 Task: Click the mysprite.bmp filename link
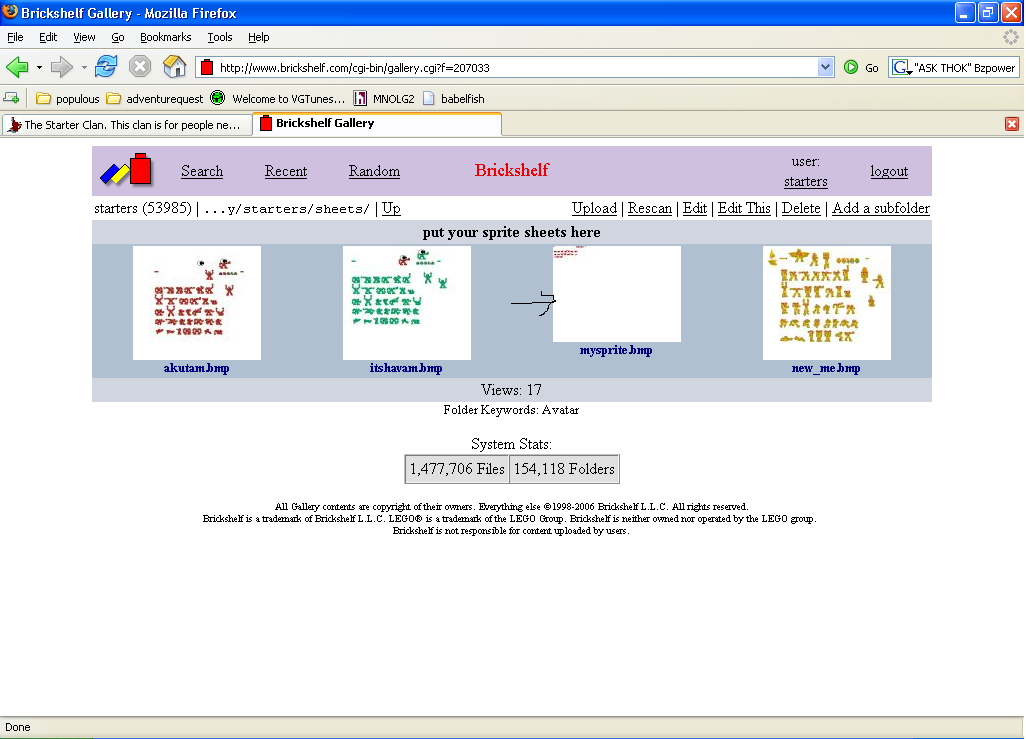[616, 350]
